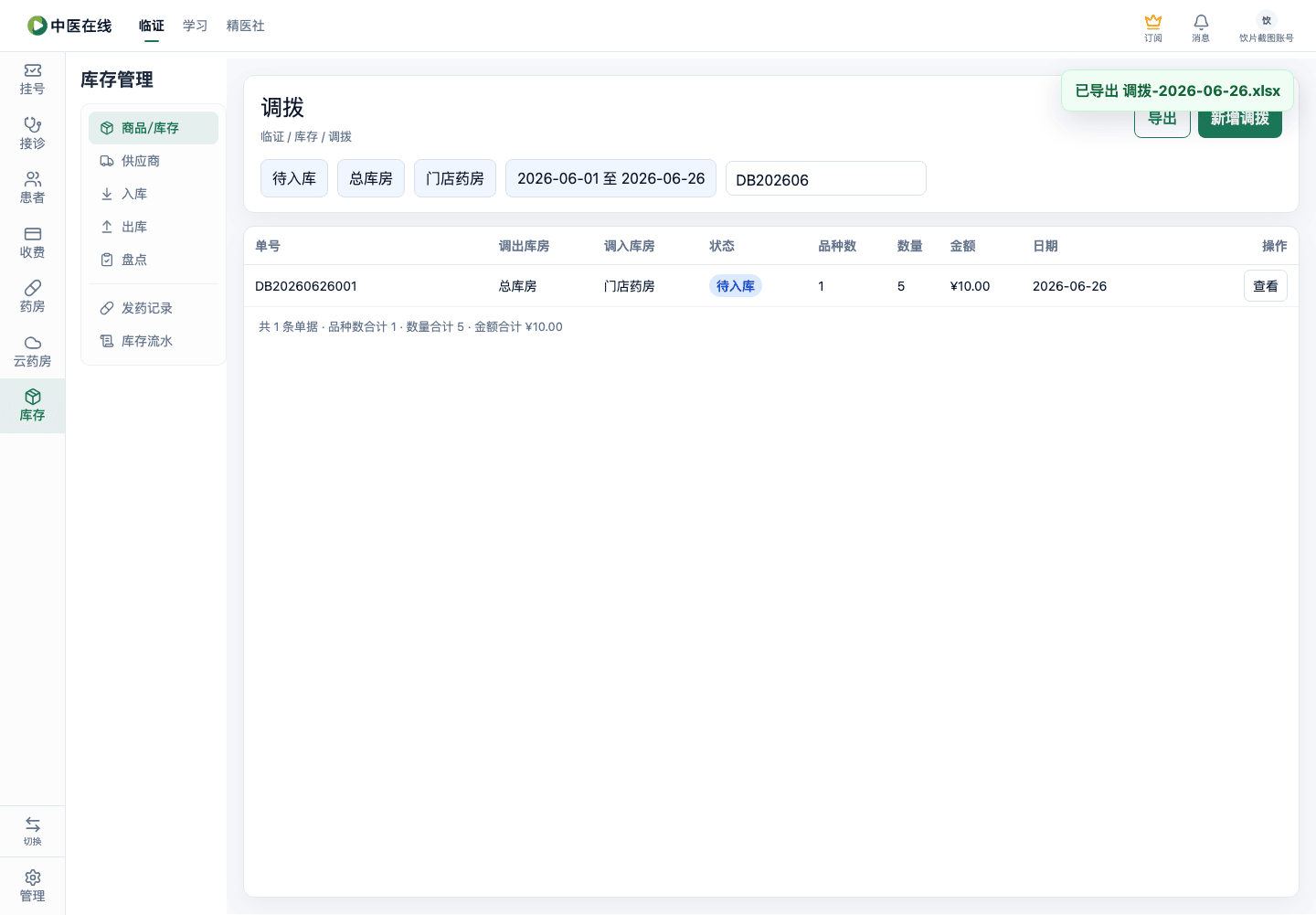Image resolution: width=1316 pixels, height=915 pixels.
Task: Open the 总库房 source warehouse filter
Action: tap(371, 178)
